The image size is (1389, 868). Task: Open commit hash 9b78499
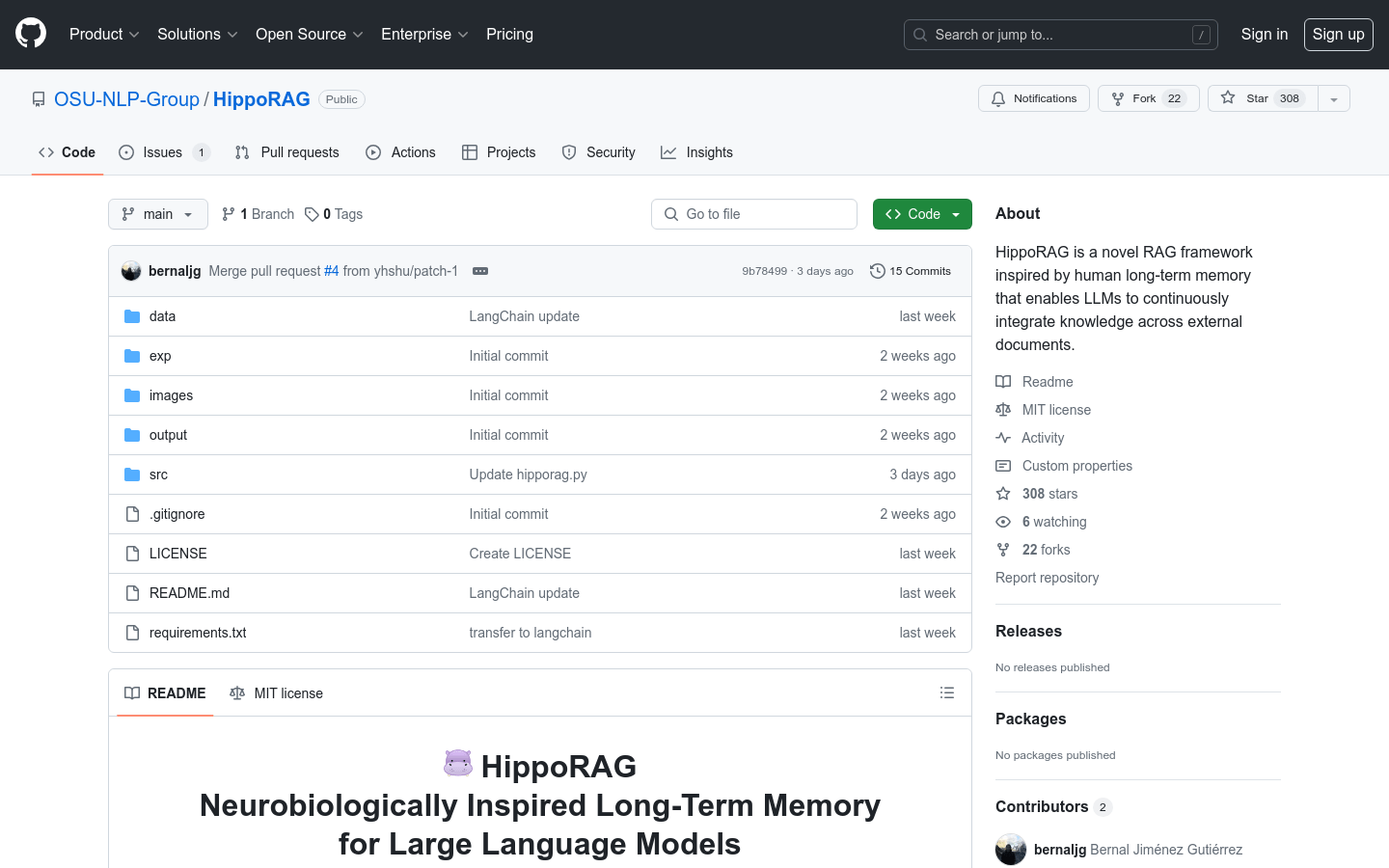click(764, 271)
